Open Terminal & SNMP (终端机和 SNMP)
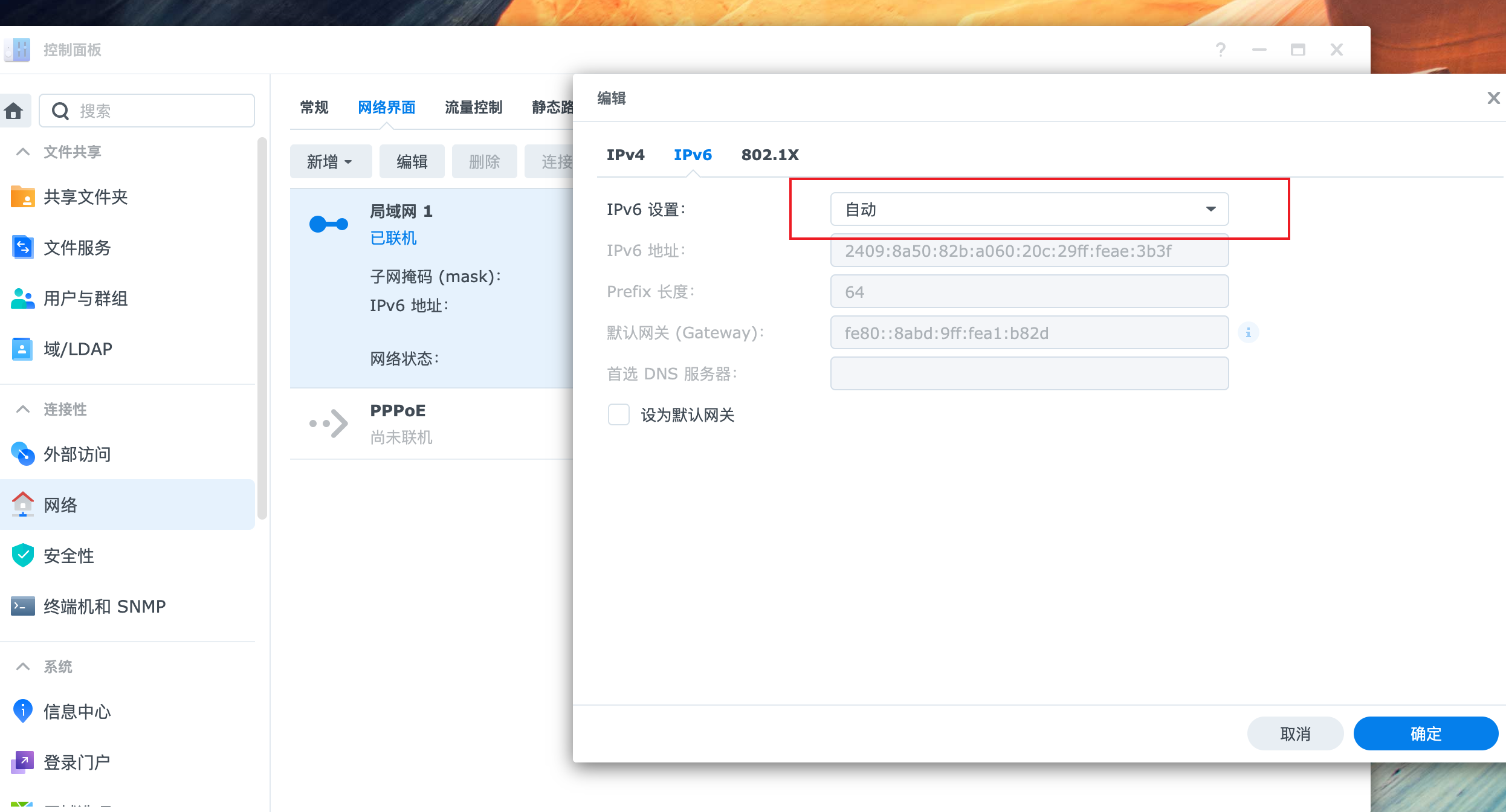The image size is (1506, 812). 104,606
